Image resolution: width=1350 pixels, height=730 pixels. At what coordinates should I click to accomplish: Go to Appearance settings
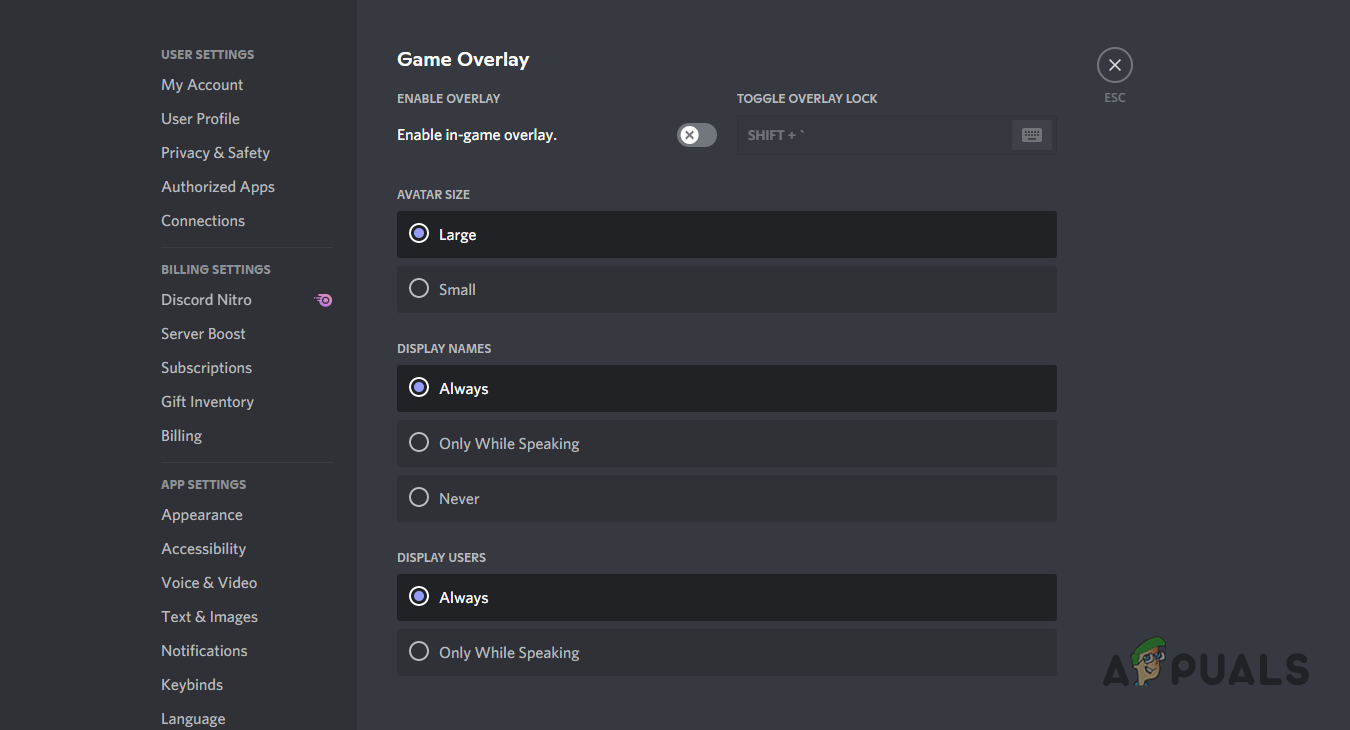tap(202, 514)
